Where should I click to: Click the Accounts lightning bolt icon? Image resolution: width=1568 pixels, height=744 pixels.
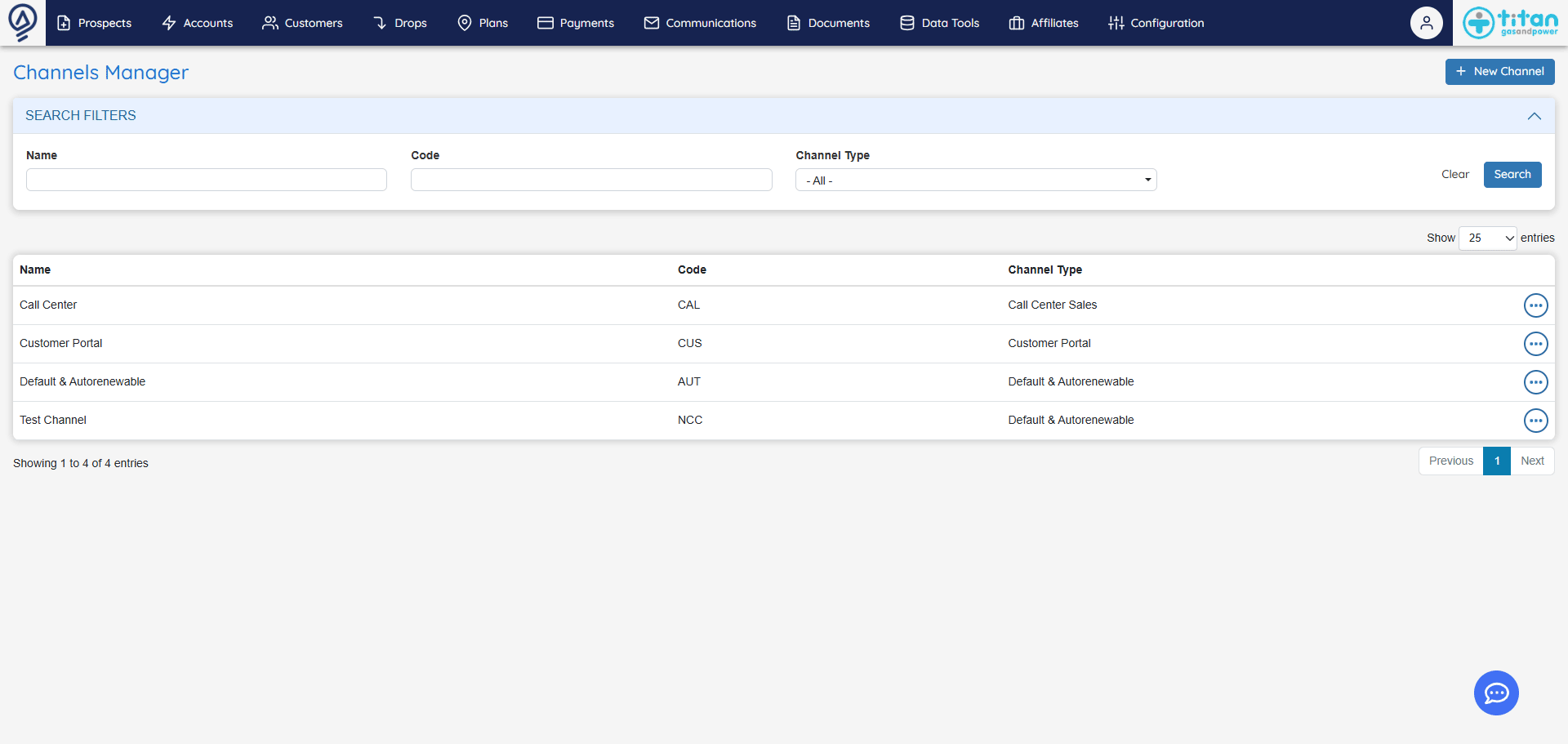coord(169,23)
